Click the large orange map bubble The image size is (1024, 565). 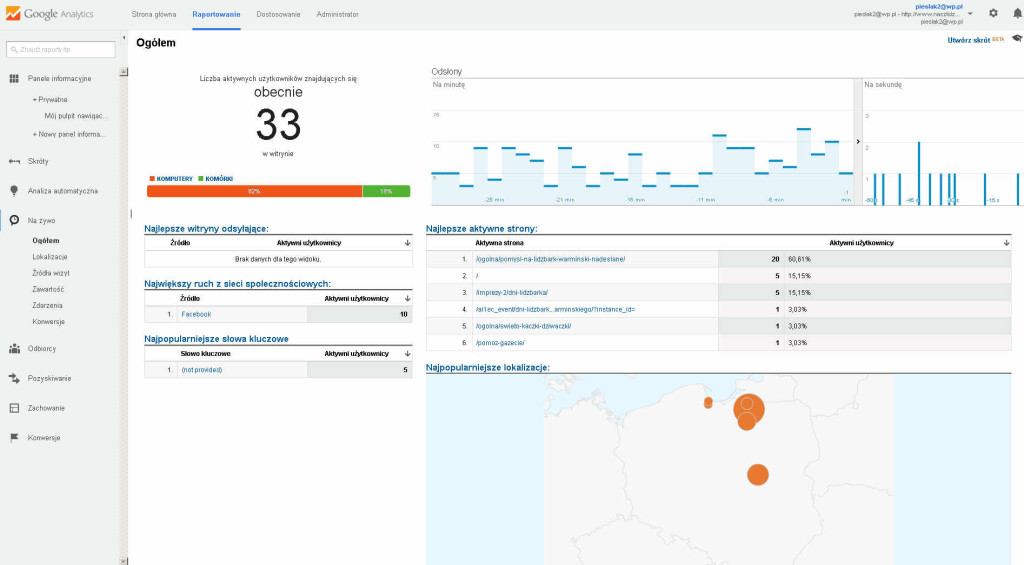749,410
